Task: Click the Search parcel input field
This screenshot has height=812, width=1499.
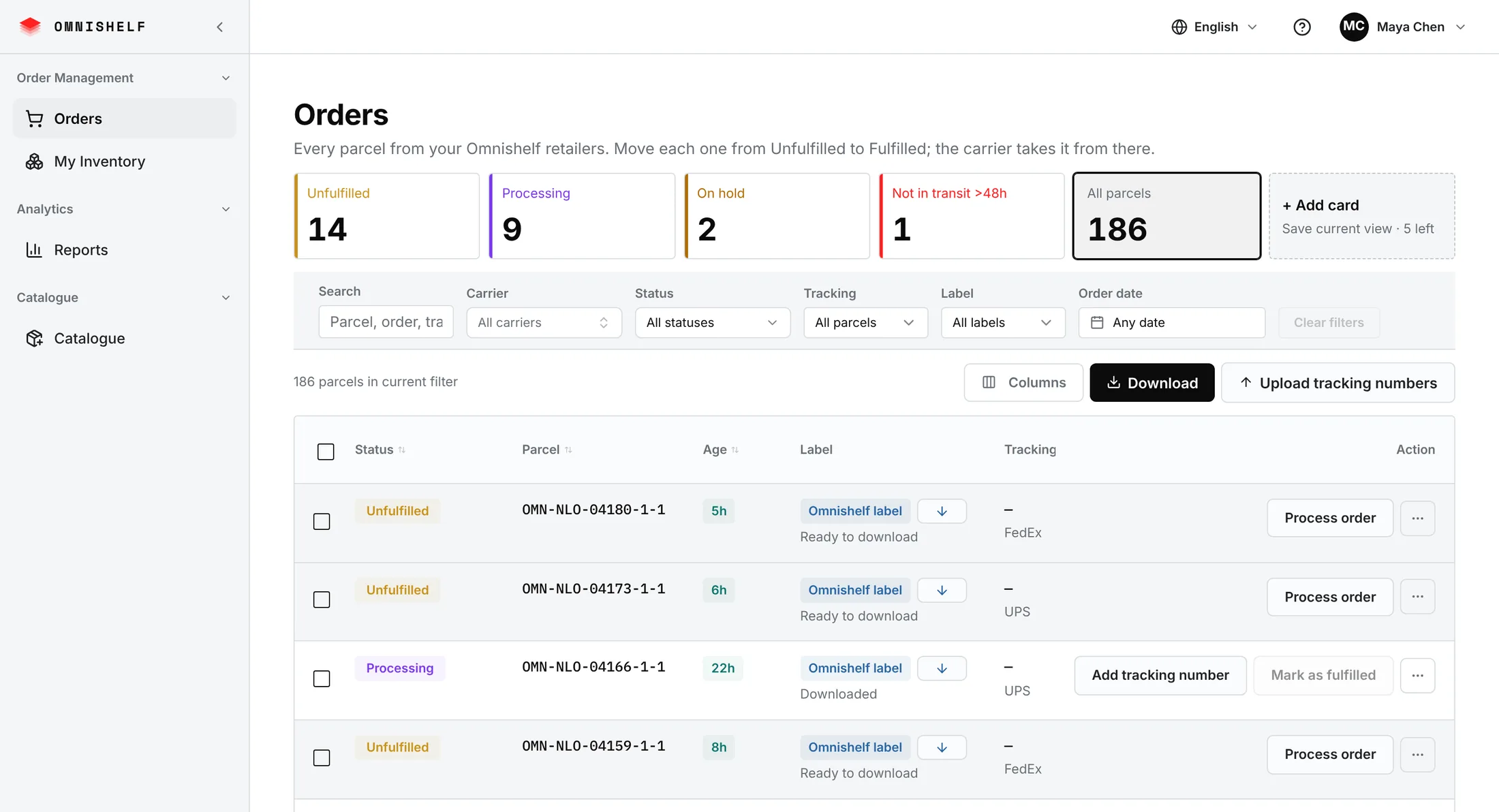Action: tap(386, 322)
